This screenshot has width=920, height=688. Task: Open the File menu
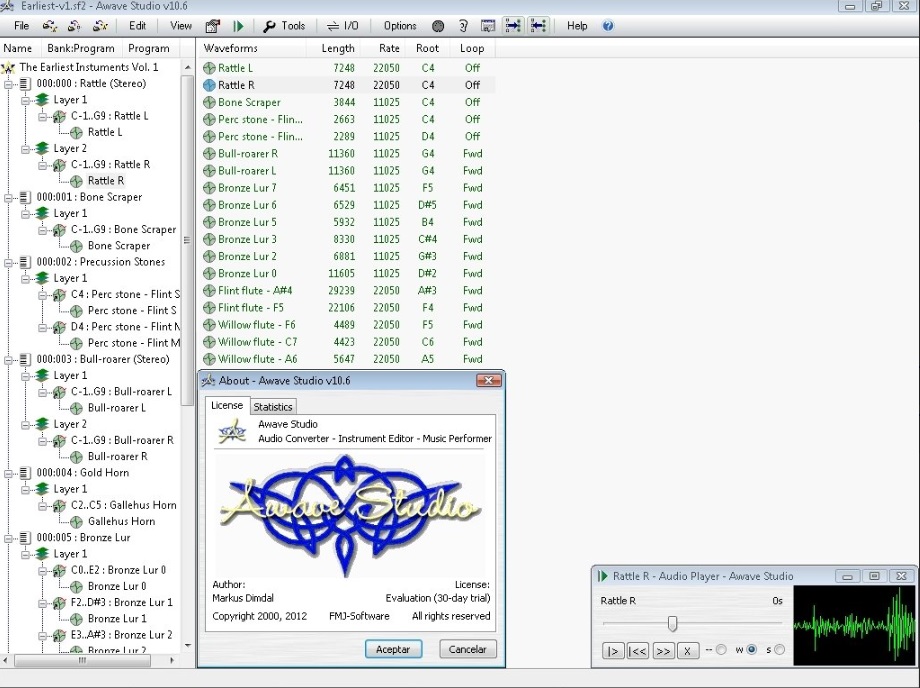21,26
